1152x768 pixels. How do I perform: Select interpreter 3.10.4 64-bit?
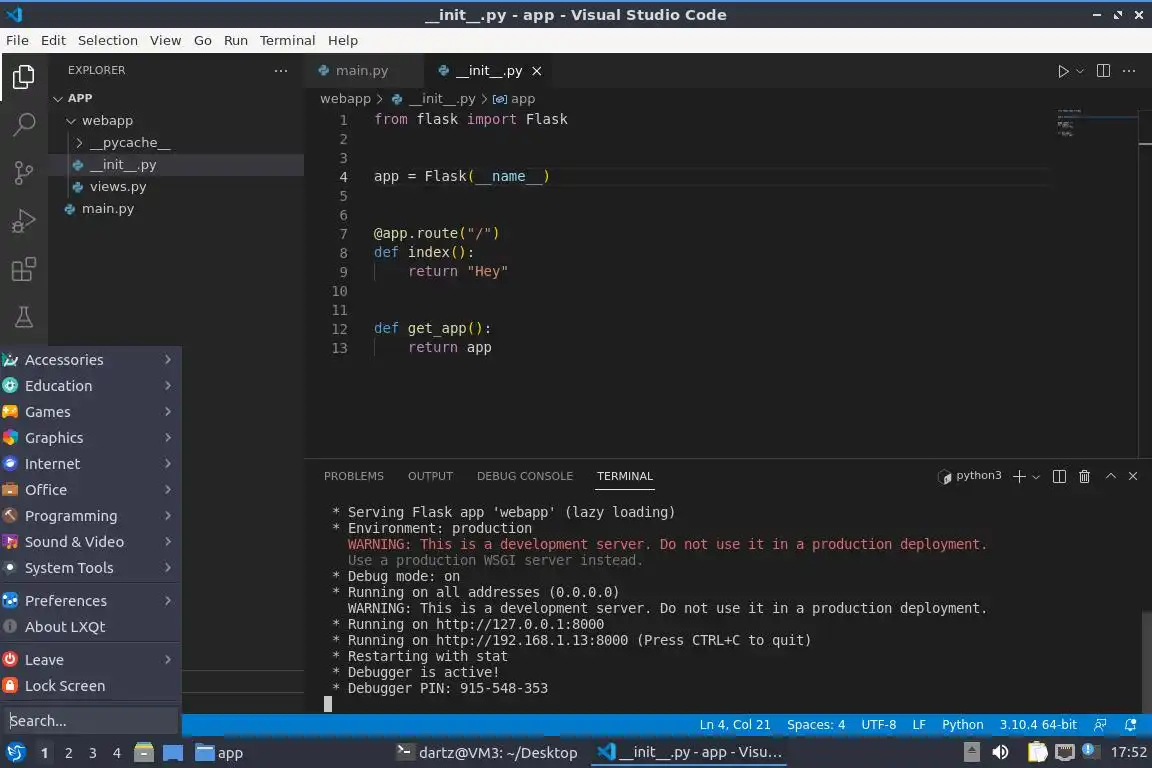click(x=1037, y=725)
